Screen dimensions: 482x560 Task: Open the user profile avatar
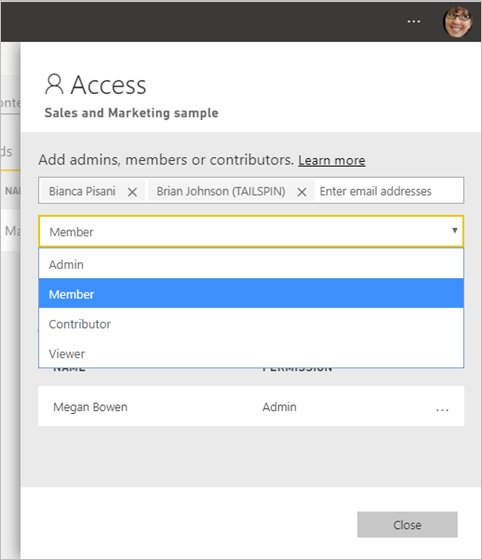[458, 22]
